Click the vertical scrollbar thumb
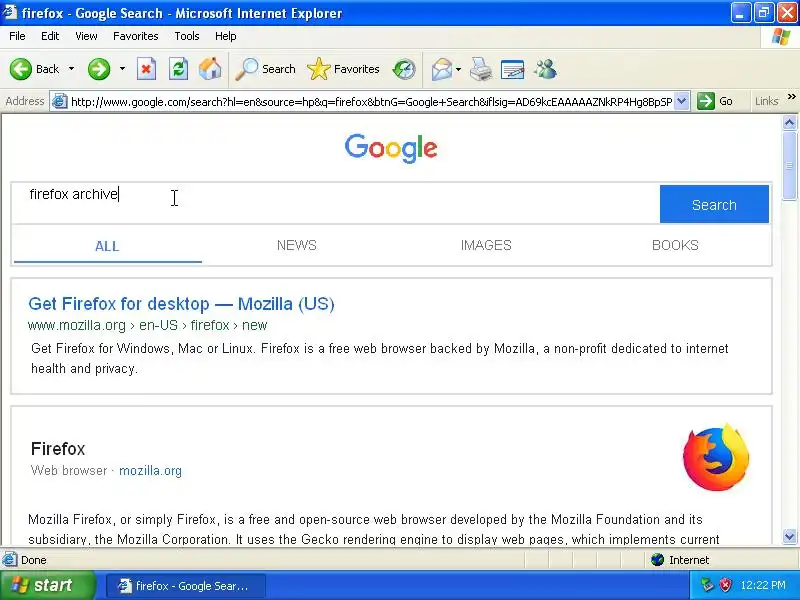Viewport: 800px width, 600px height. [x=789, y=166]
